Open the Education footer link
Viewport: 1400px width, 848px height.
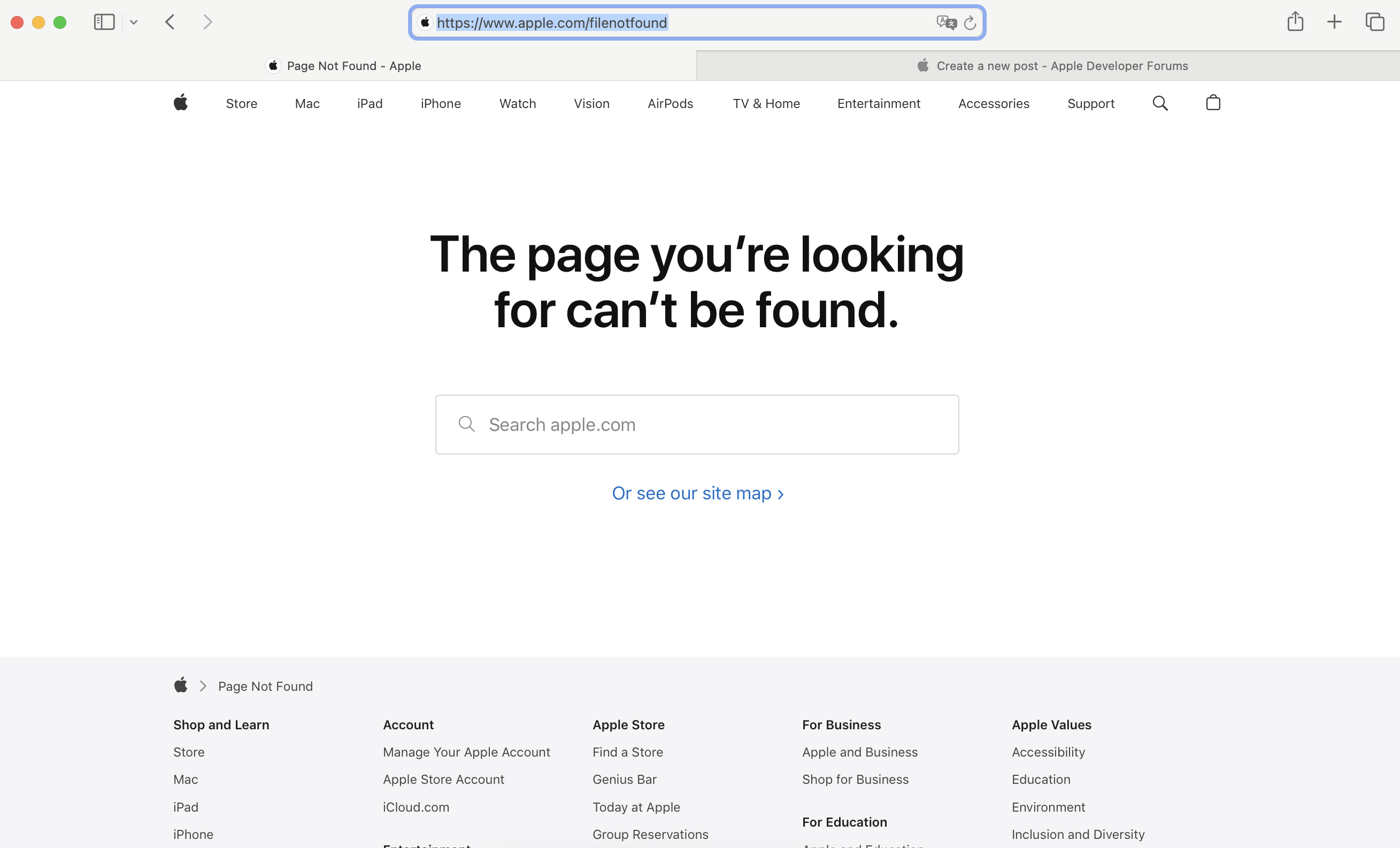(1041, 779)
